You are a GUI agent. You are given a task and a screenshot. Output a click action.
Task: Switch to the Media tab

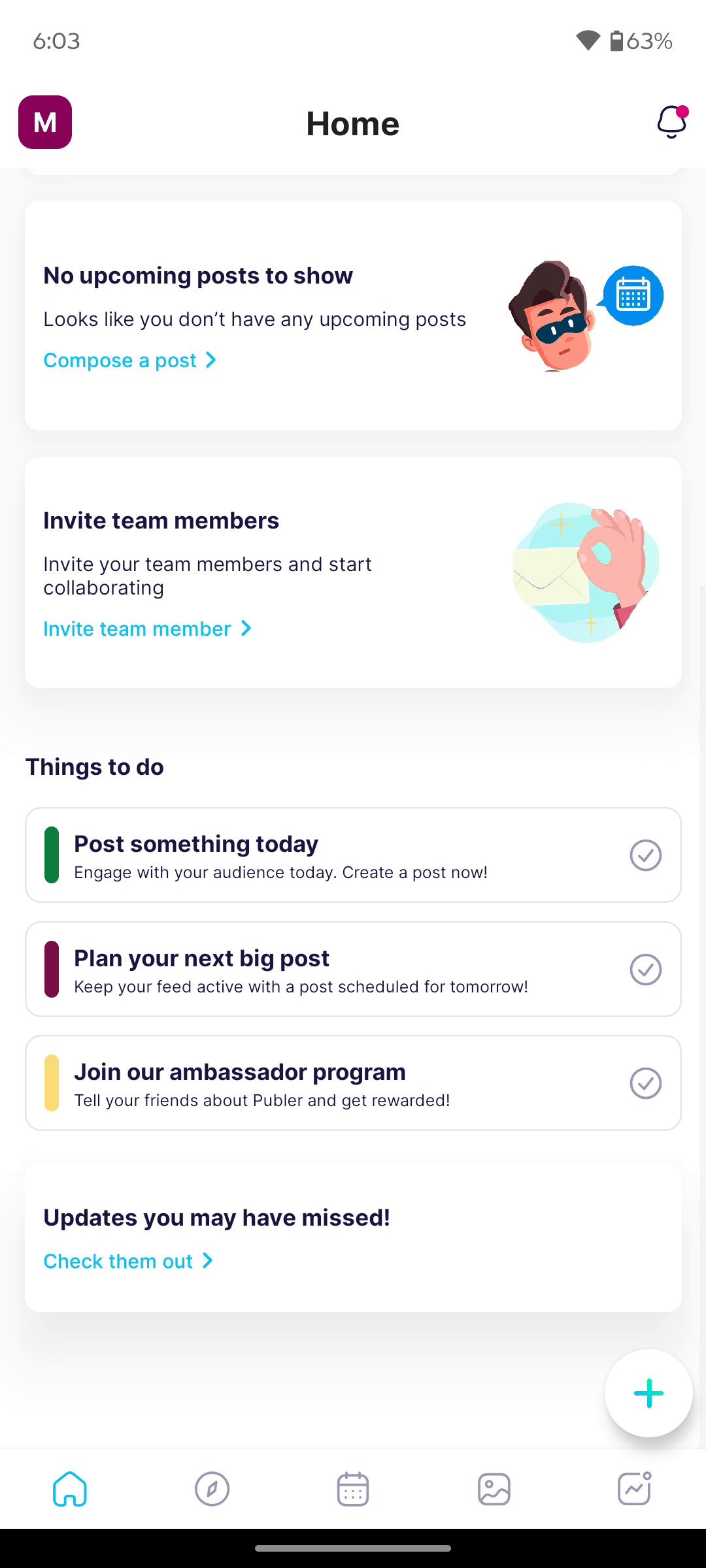click(494, 1488)
